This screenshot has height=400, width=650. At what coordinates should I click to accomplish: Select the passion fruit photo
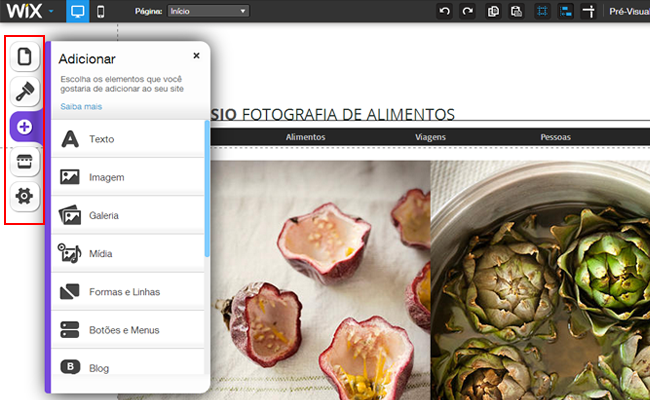pyautogui.click(x=320, y=280)
